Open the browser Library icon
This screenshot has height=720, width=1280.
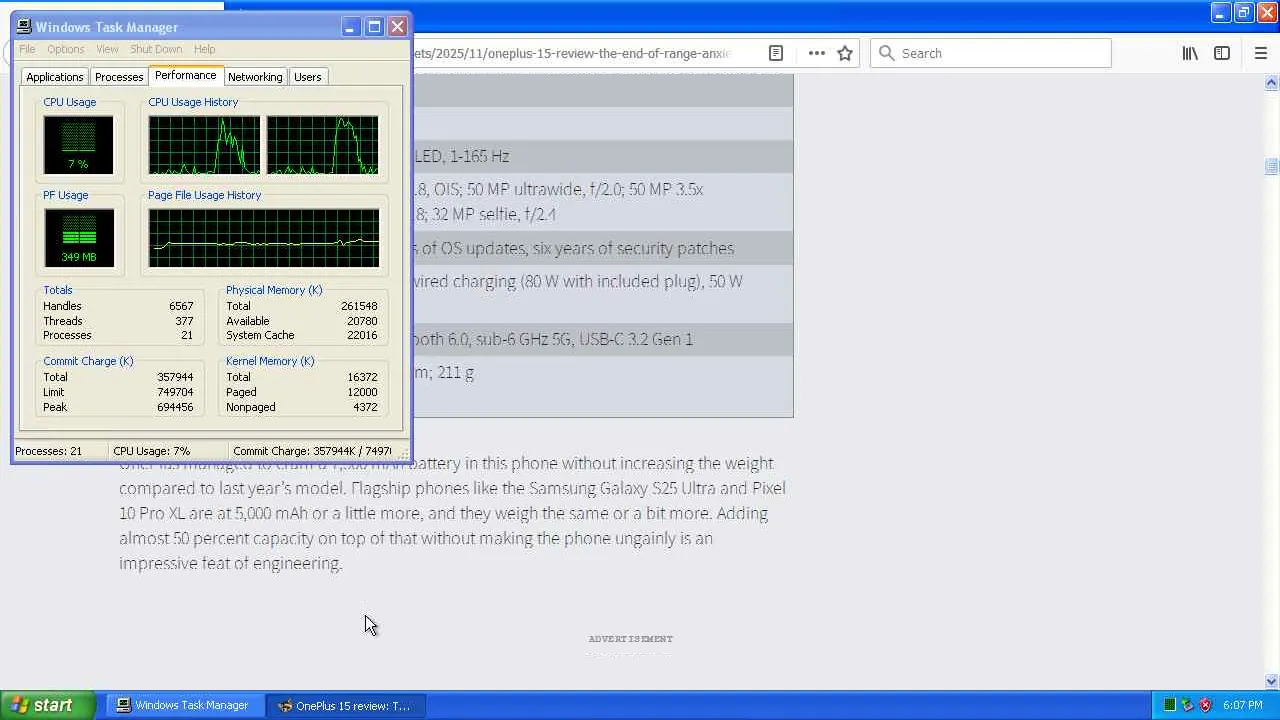coord(1190,53)
